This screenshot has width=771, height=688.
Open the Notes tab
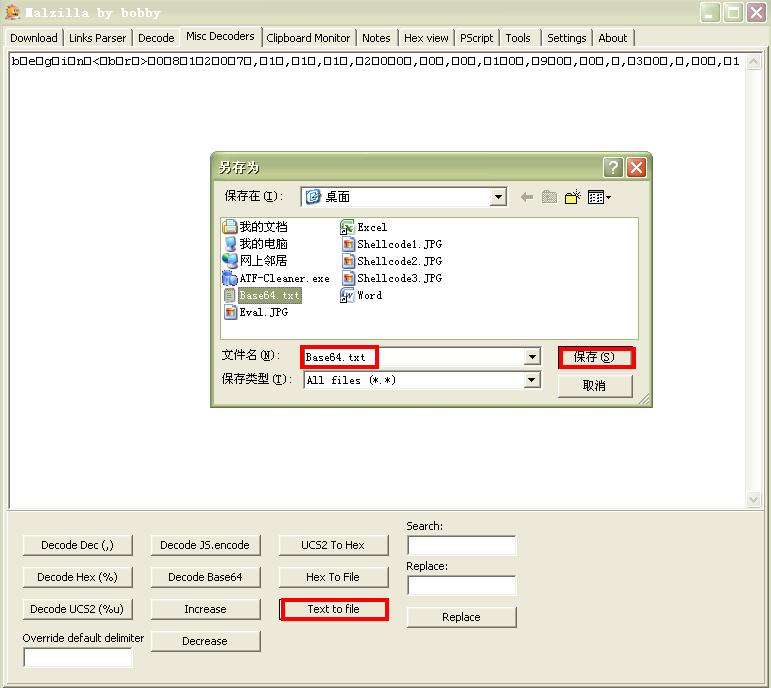376,38
